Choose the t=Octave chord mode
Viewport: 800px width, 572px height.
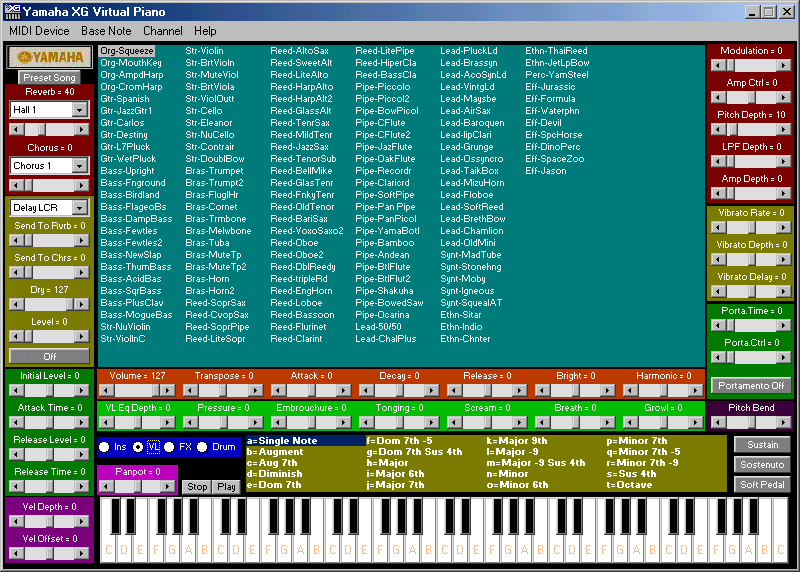pyautogui.click(x=629, y=485)
